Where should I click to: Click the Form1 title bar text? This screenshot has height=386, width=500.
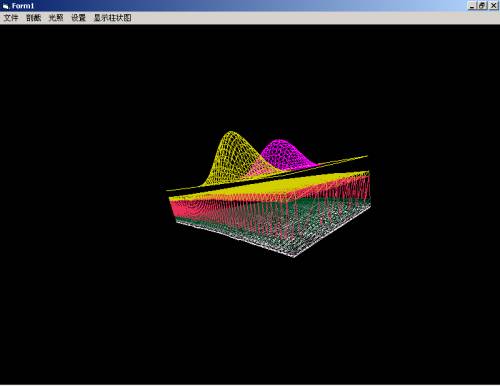click(23, 6)
